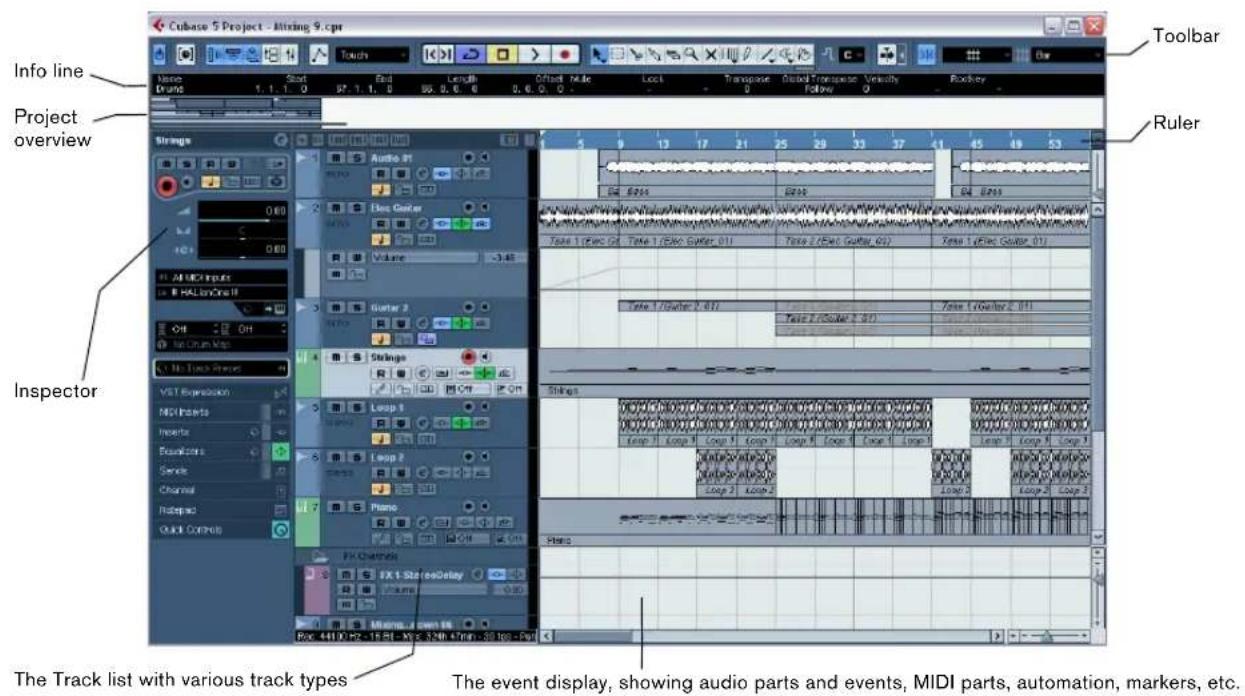1245x696 pixels.
Task: Open edit channel settings on Guitar 2
Action: click(421, 322)
